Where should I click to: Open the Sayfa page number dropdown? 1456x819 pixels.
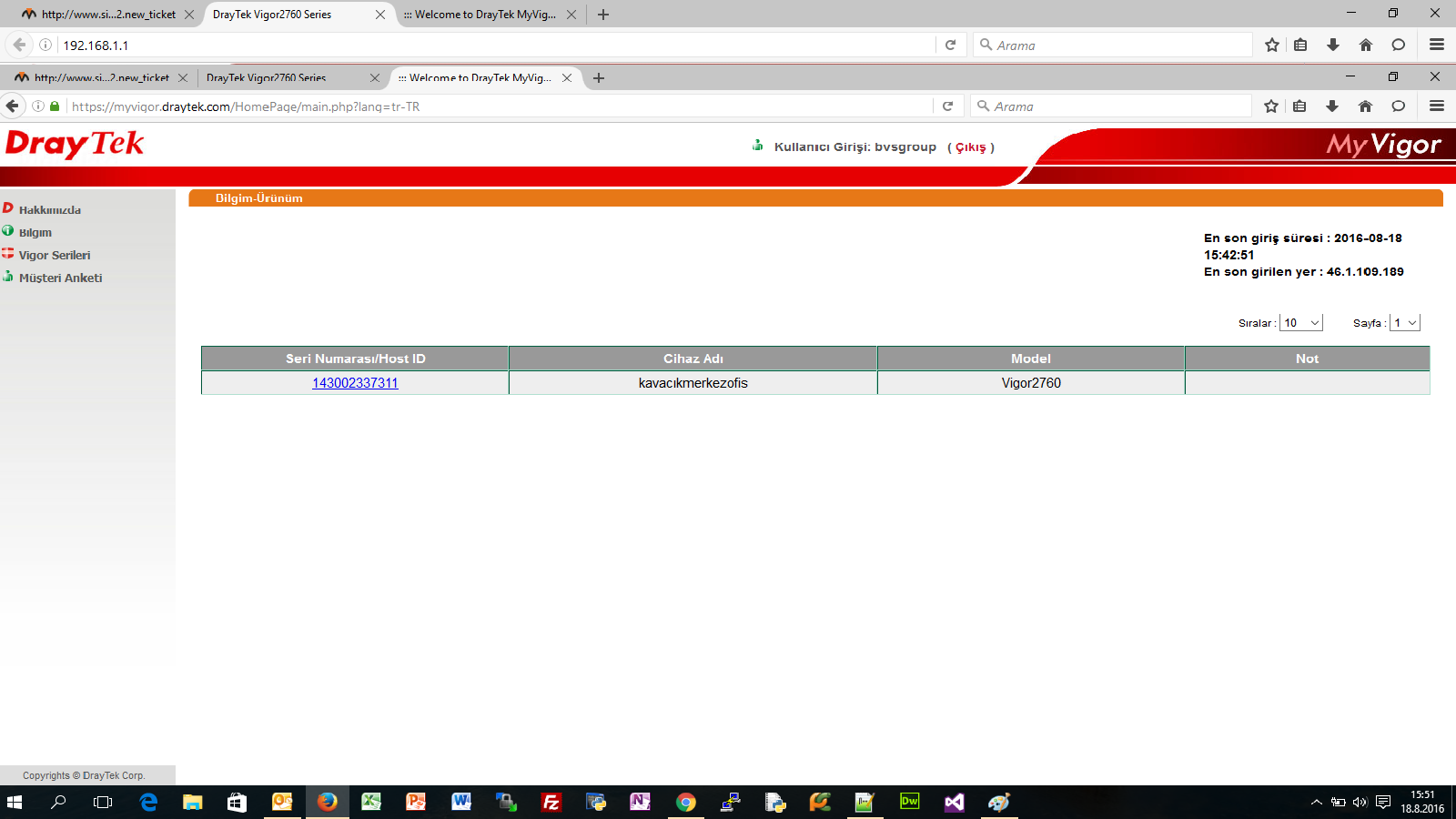(x=1404, y=323)
